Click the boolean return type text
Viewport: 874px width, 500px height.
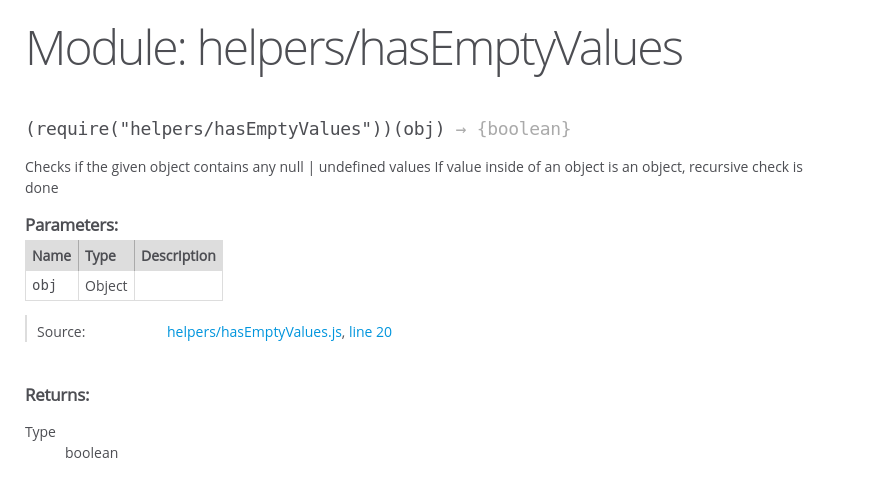91,453
